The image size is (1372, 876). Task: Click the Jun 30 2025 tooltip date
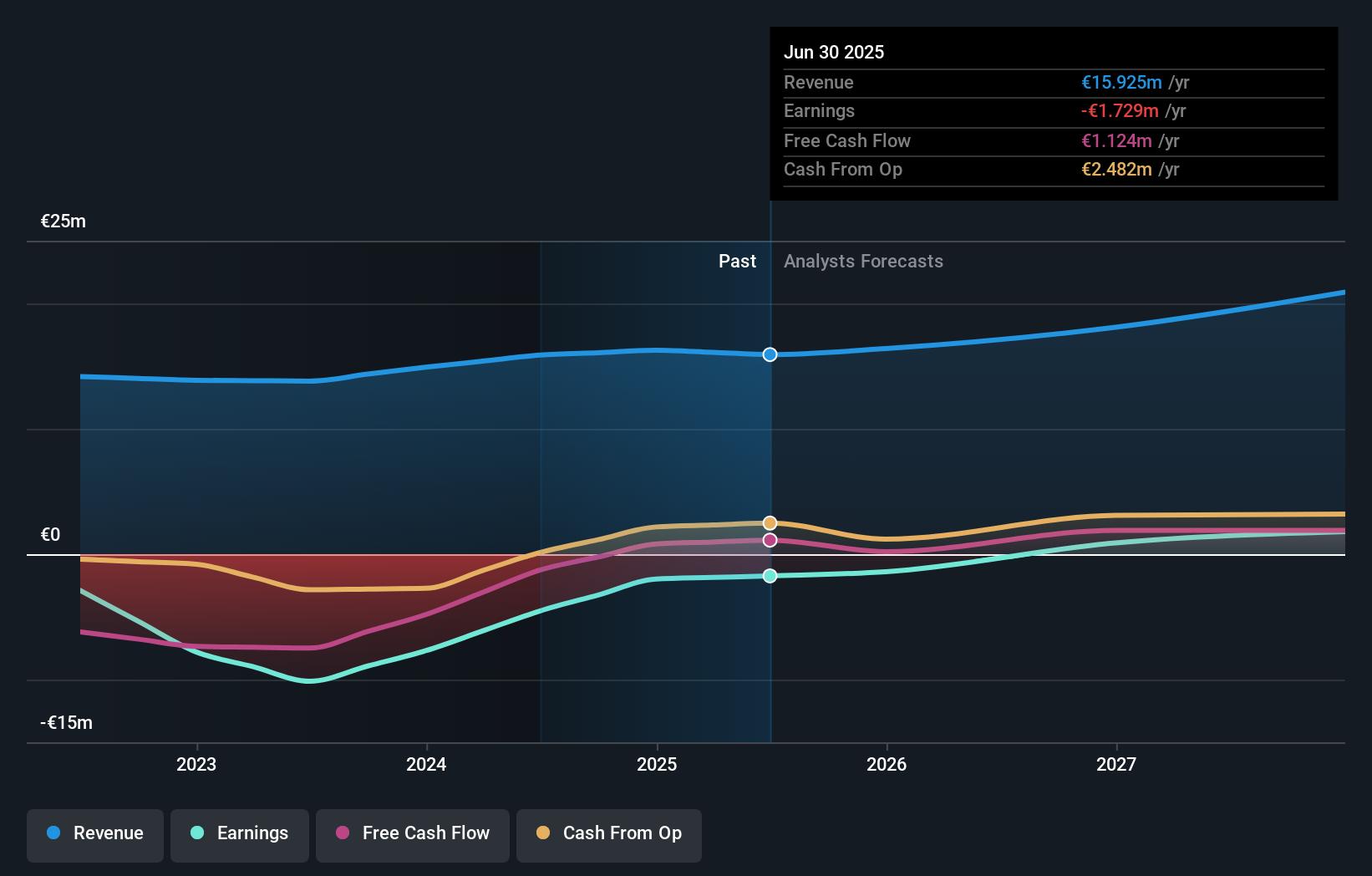[834, 52]
